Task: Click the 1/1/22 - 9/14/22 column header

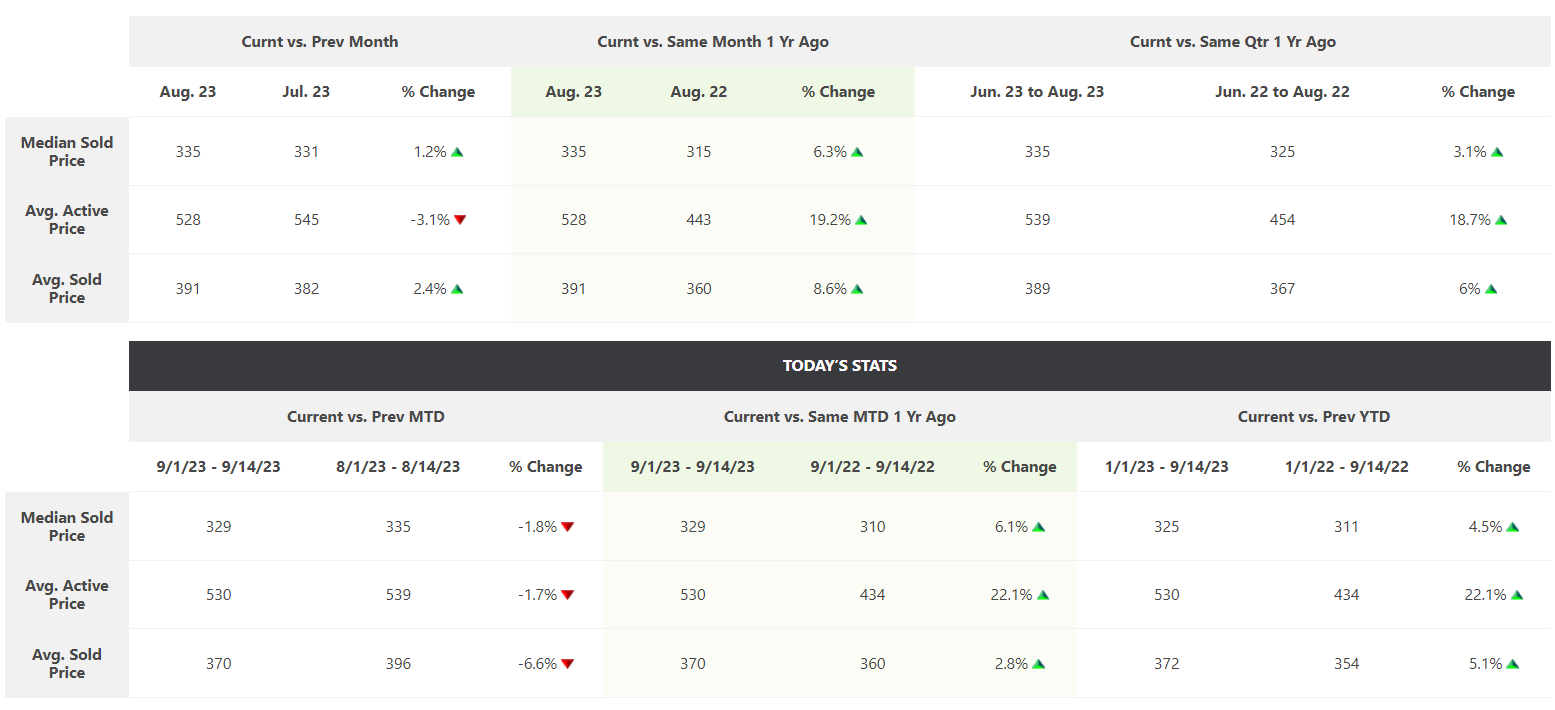Action: click(1346, 467)
